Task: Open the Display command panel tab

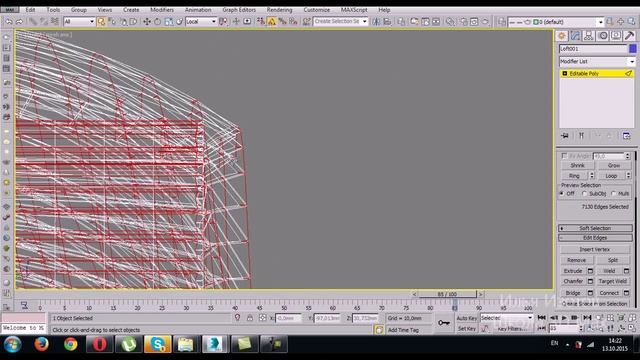Action: click(x=616, y=36)
